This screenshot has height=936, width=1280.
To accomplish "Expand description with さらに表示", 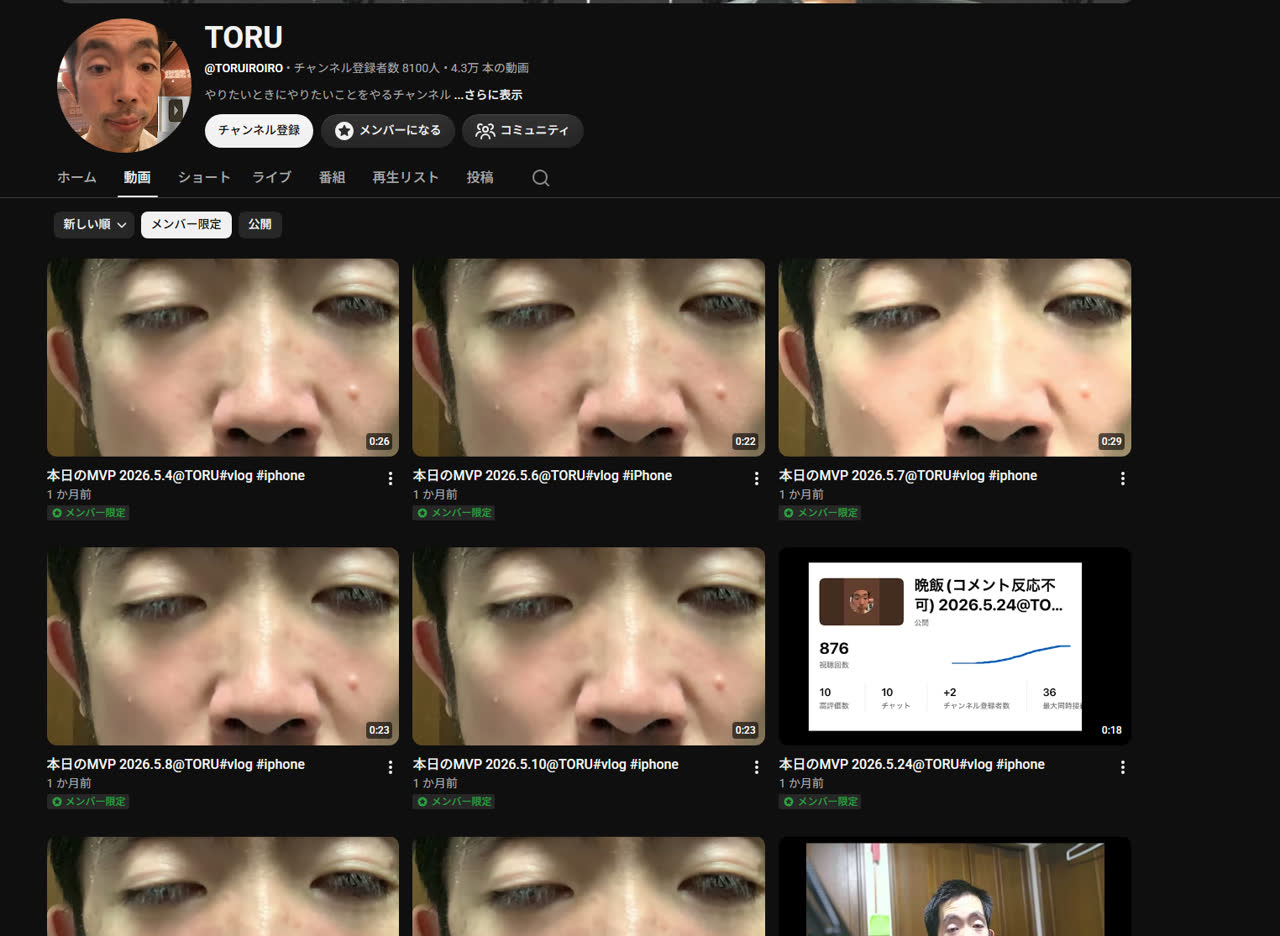I will (488, 95).
